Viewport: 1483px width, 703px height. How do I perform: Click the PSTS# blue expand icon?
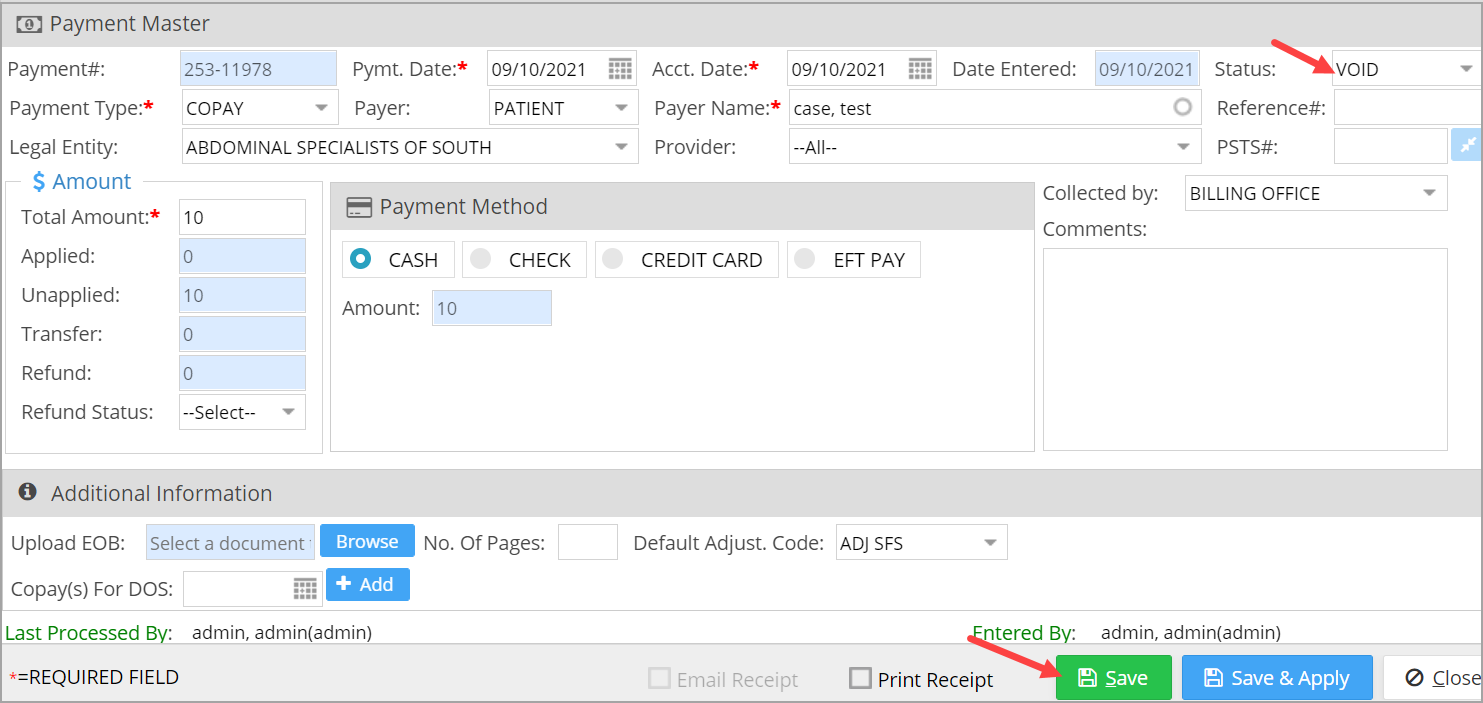click(x=1467, y=146)
